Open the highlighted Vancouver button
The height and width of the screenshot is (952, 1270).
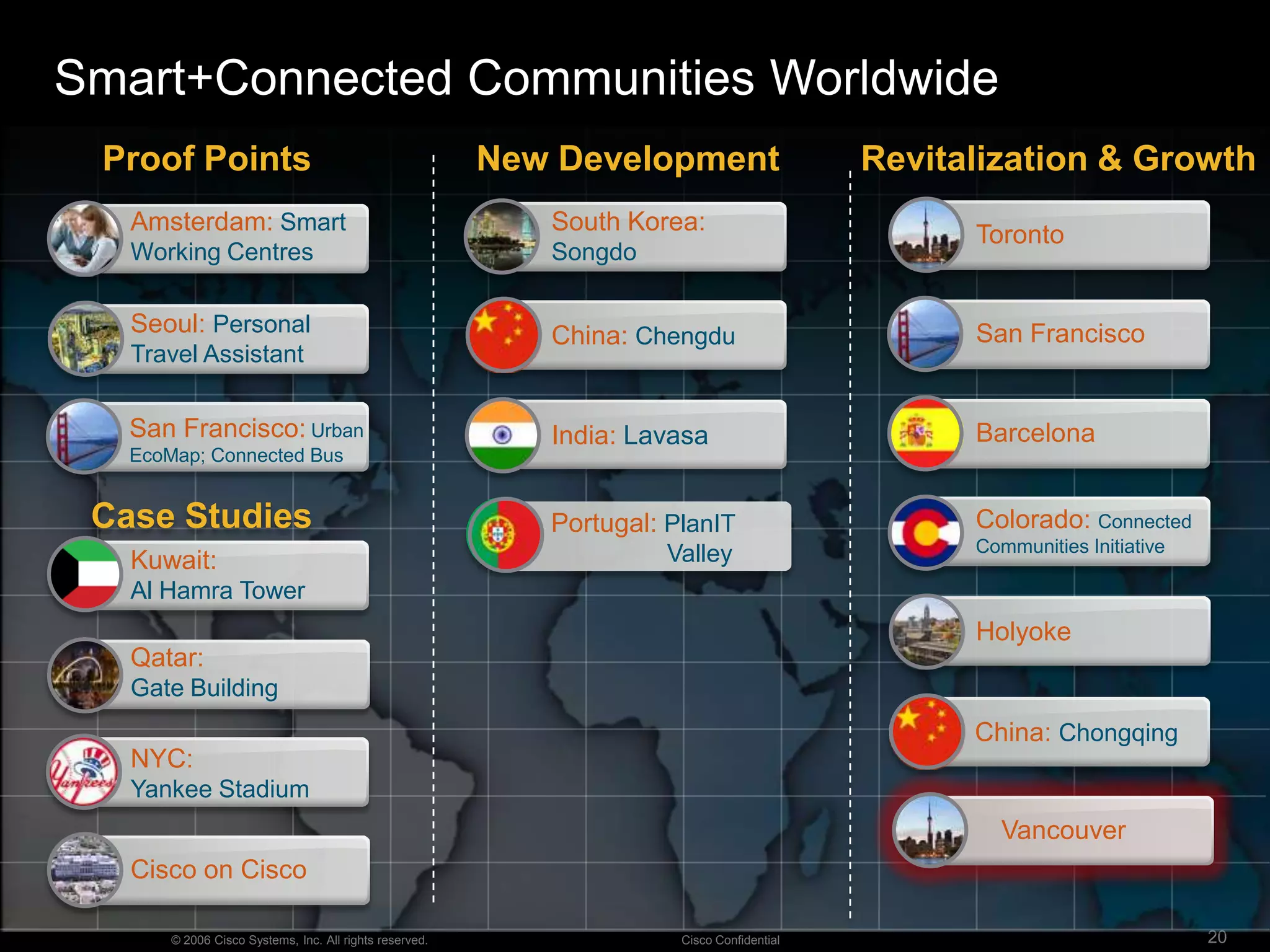point(1063,831)
